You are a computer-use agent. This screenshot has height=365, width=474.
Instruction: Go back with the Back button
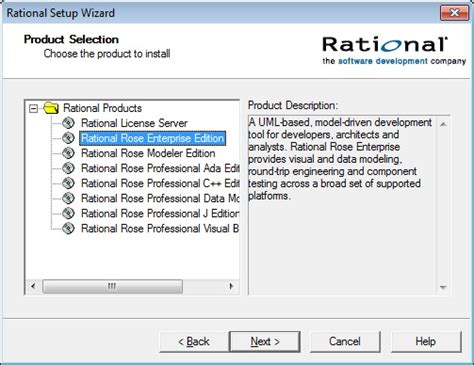(194, 342)
